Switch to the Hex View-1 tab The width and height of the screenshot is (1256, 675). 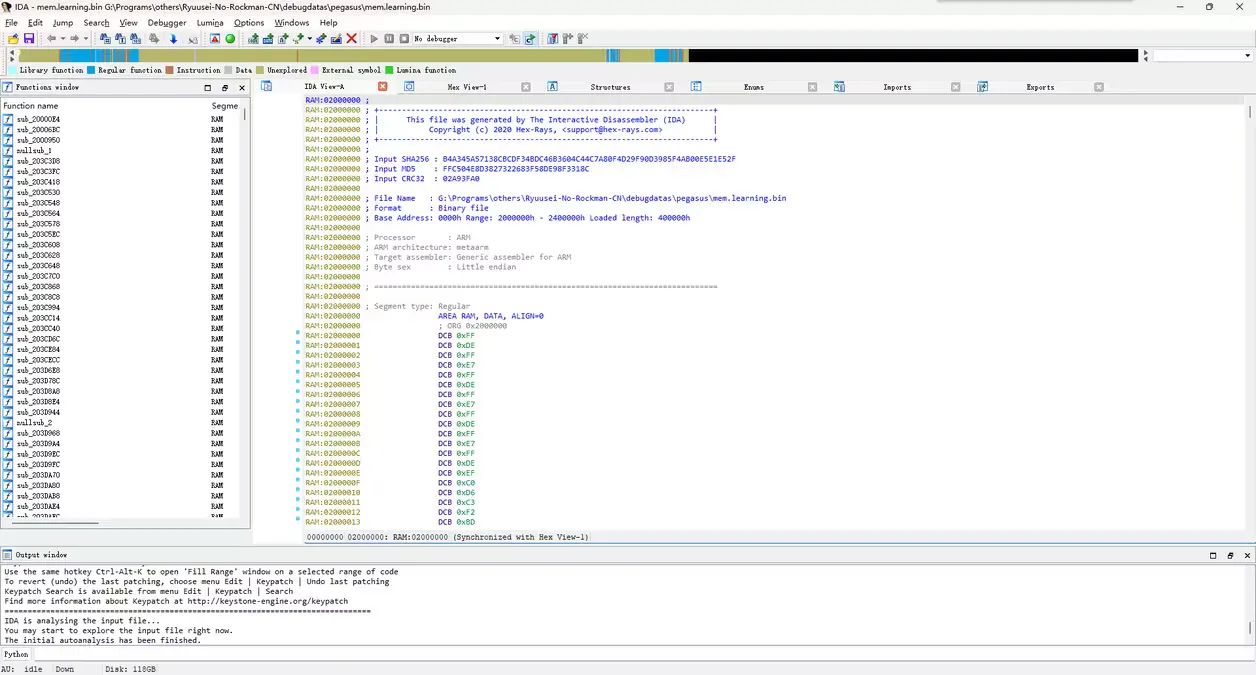466,87
